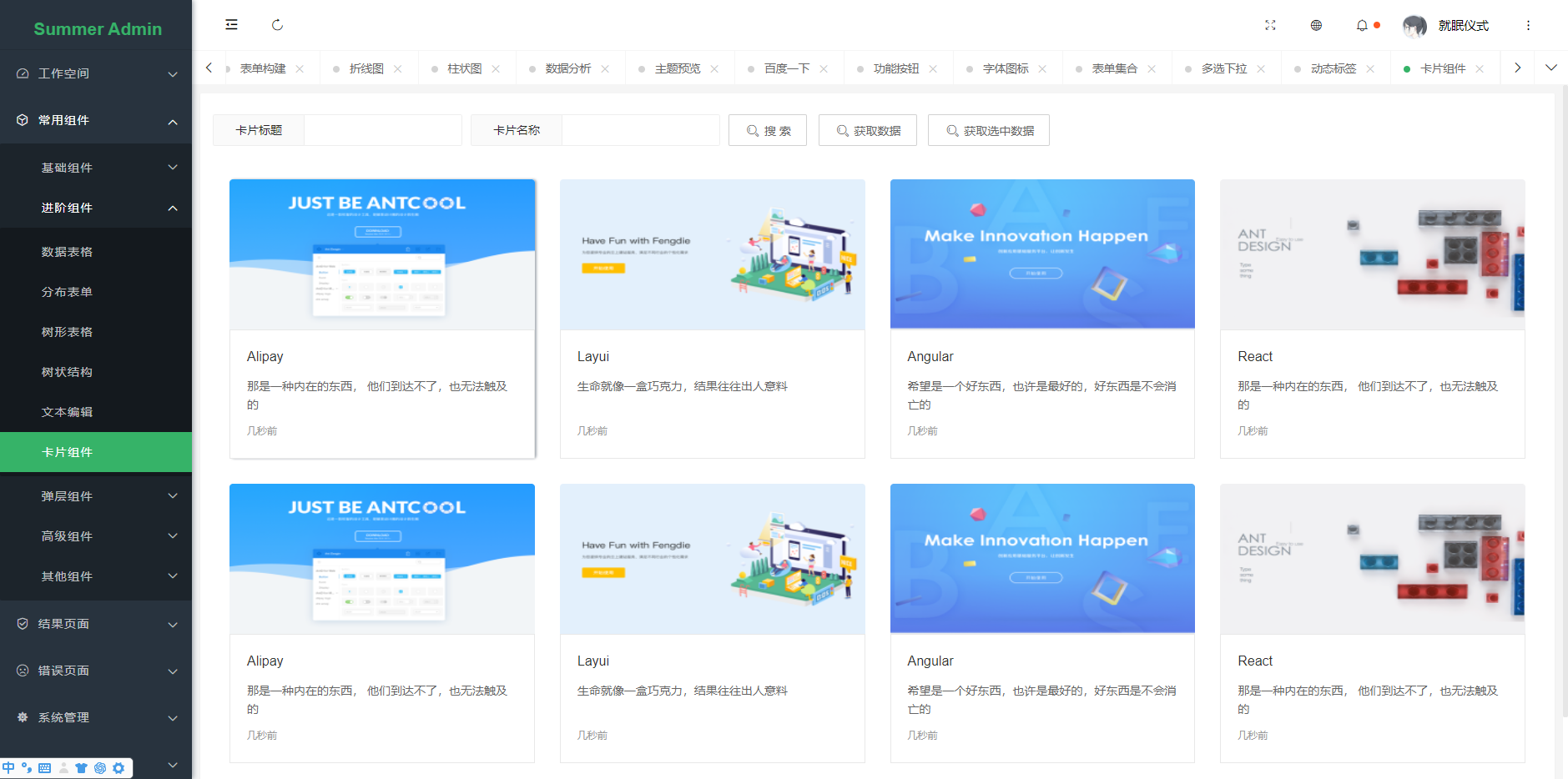Image resolution: width=1568 pixels, height=779 pixels.
Task: Open the more options vertical dots menu
Action: point(1529,26)
